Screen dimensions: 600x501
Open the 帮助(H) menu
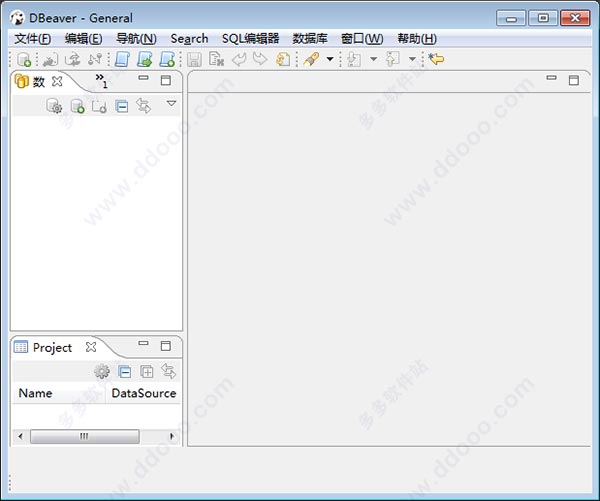click(417, 39)
